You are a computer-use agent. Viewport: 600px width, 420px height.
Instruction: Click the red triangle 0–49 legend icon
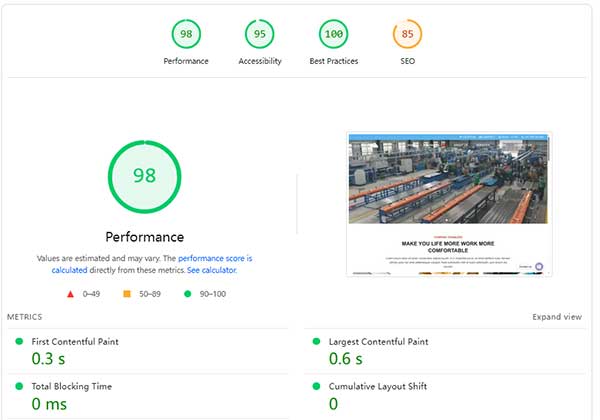(x=70, y=294)
